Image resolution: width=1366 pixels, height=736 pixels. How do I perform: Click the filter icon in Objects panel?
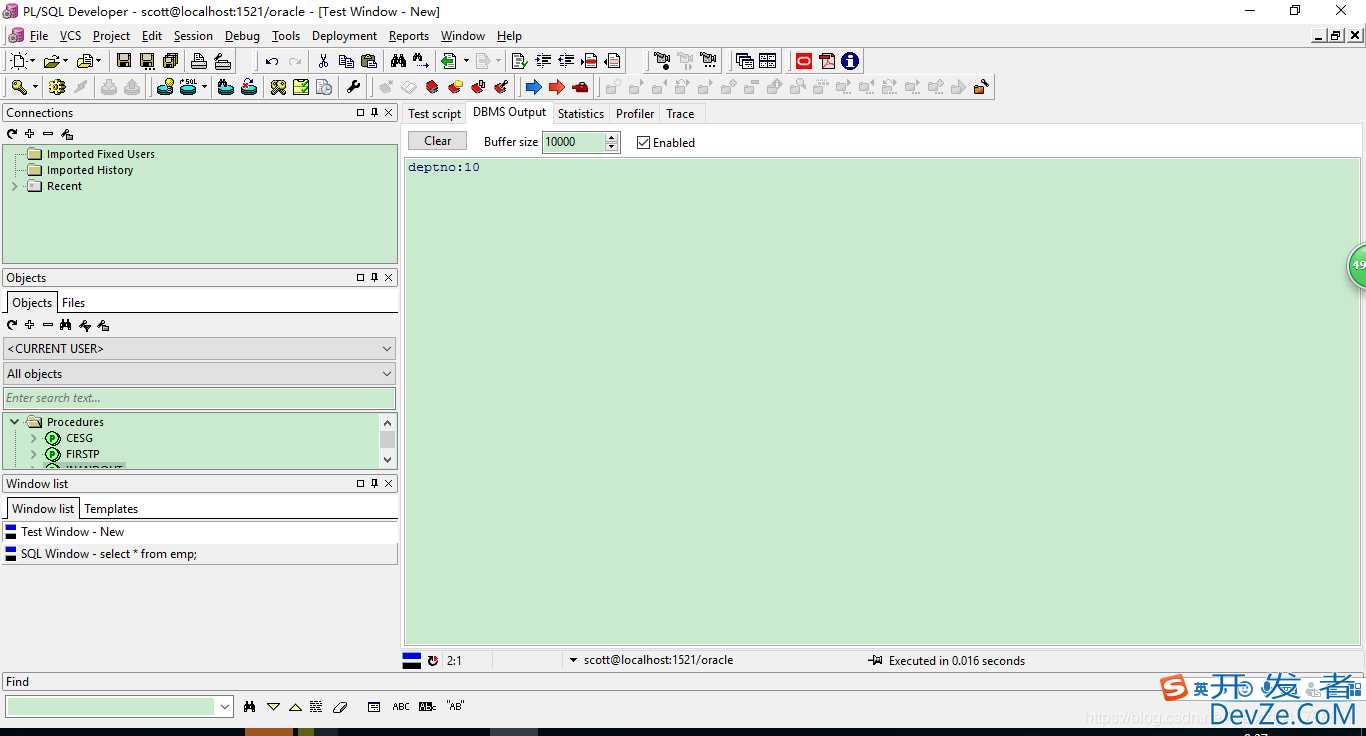click(84, 325)
